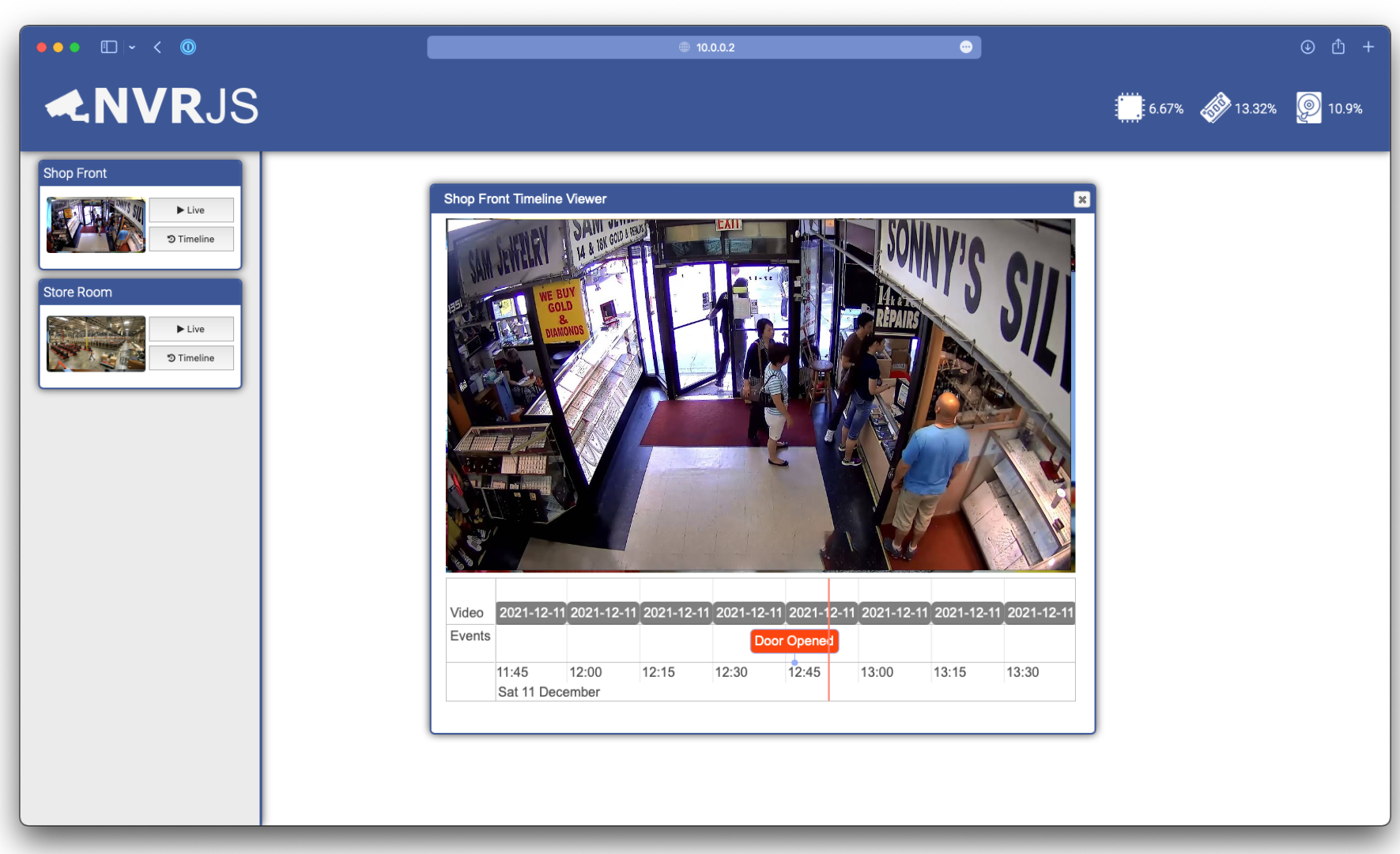This screenshot has width=1400, height=854.
Task: Click the CPU usage chip icon
Action: pos(1129,108)
